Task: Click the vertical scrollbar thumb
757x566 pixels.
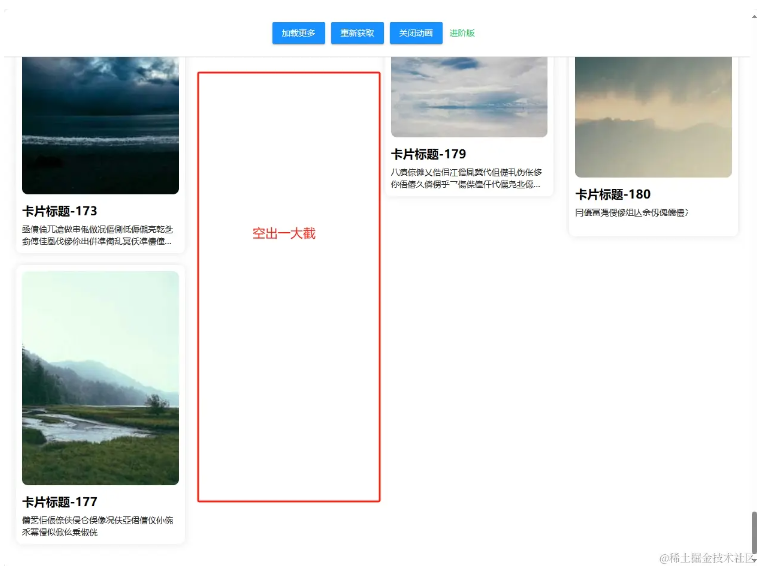Action: (753, 532)
